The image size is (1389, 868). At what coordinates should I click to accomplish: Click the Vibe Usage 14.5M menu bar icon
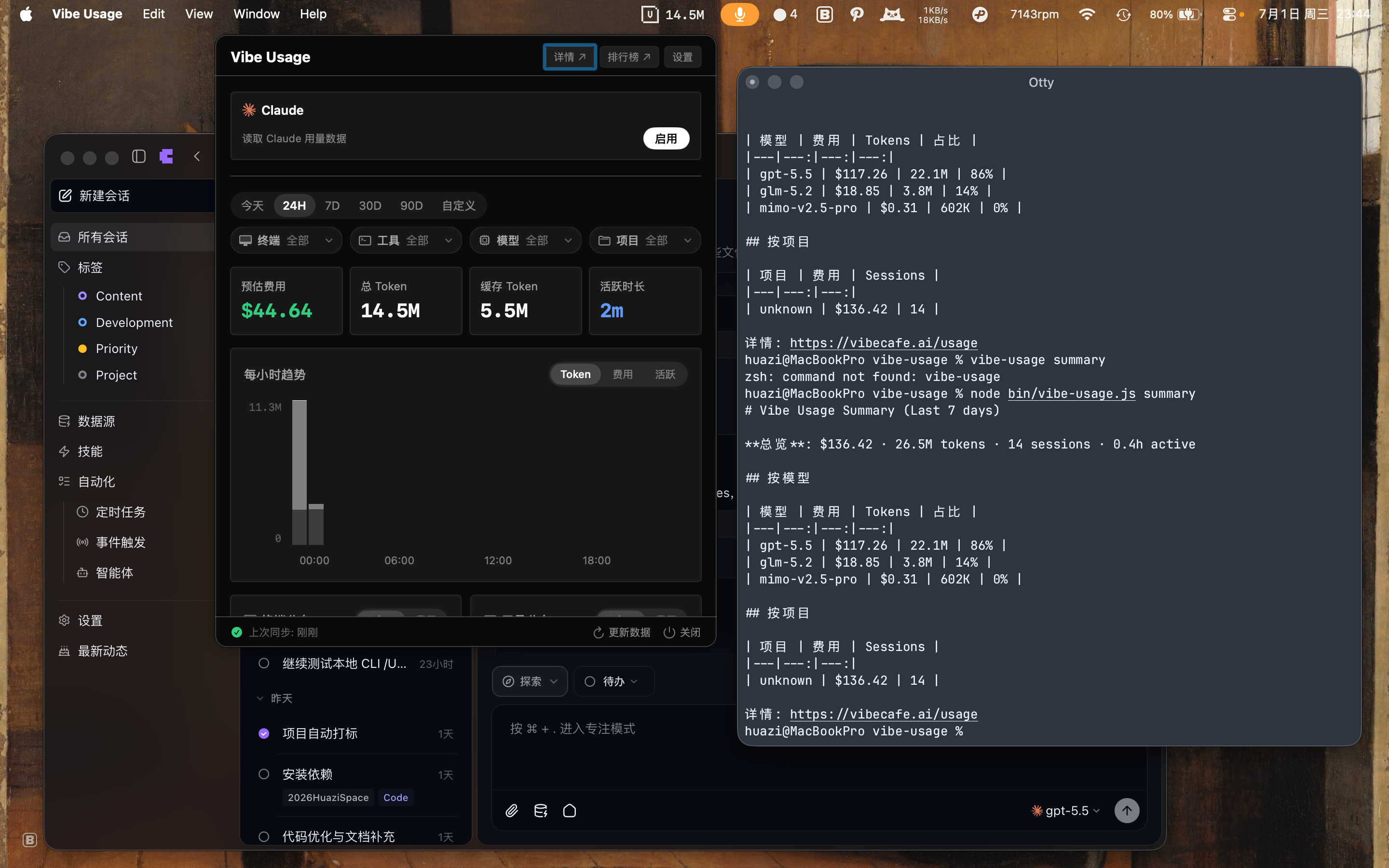tap(672, 14)
